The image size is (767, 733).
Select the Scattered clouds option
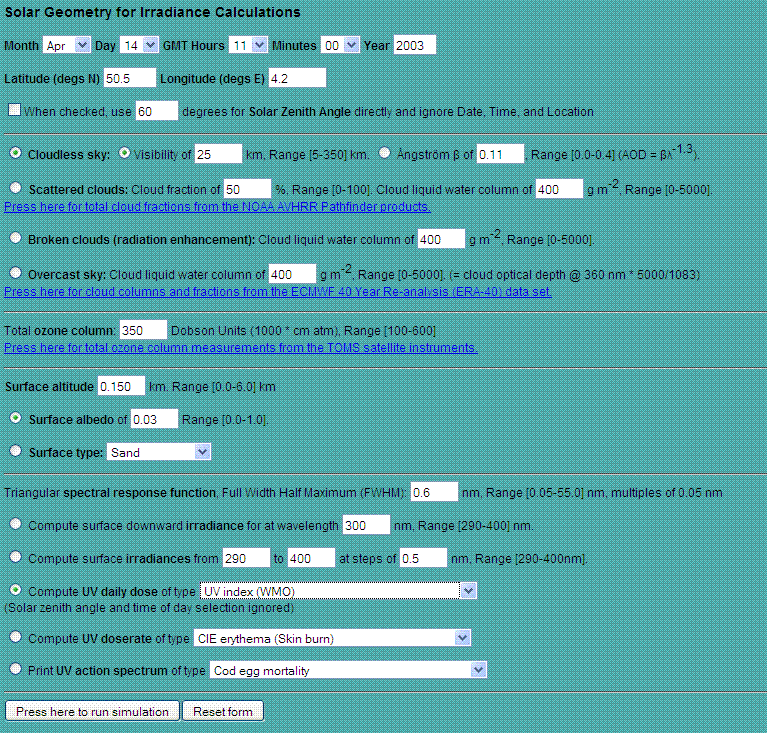point(15,188)
